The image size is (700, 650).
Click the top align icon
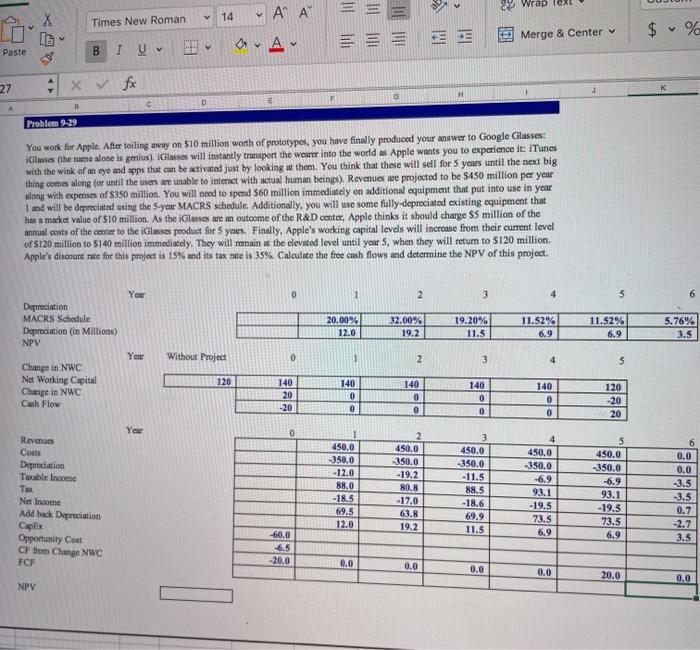(x=348, y=8)
